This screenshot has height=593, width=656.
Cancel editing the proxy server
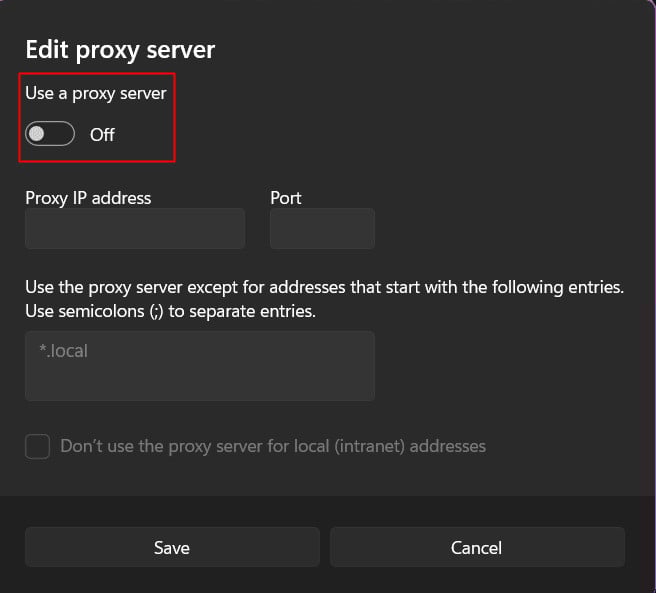477,547
